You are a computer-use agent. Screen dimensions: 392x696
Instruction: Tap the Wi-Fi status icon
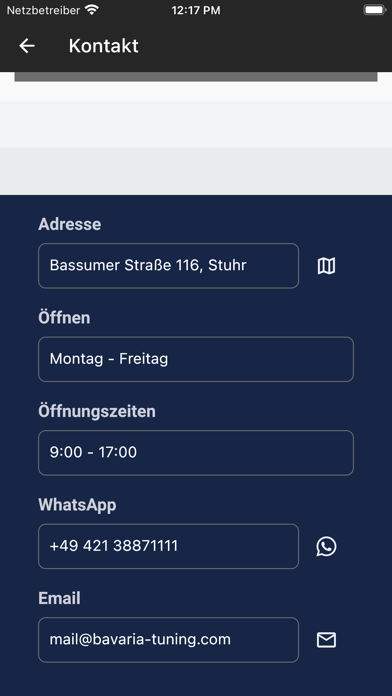click(x=92, y=10)
